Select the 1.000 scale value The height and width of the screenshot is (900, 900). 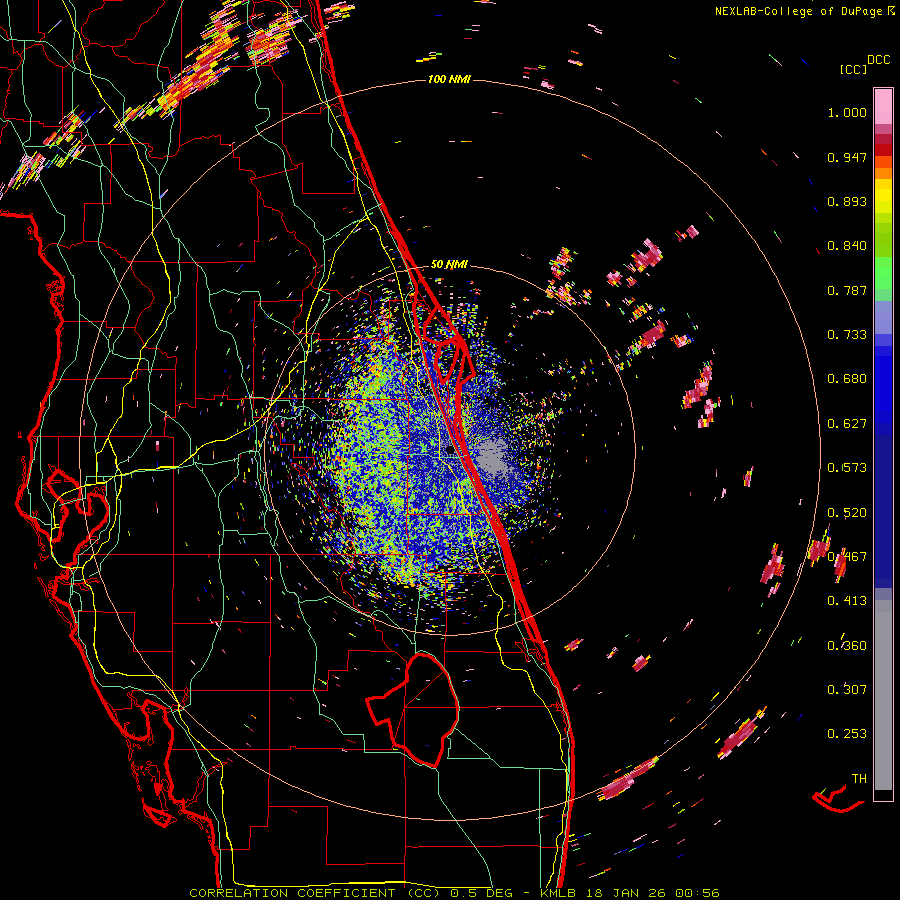coord(847,112)
